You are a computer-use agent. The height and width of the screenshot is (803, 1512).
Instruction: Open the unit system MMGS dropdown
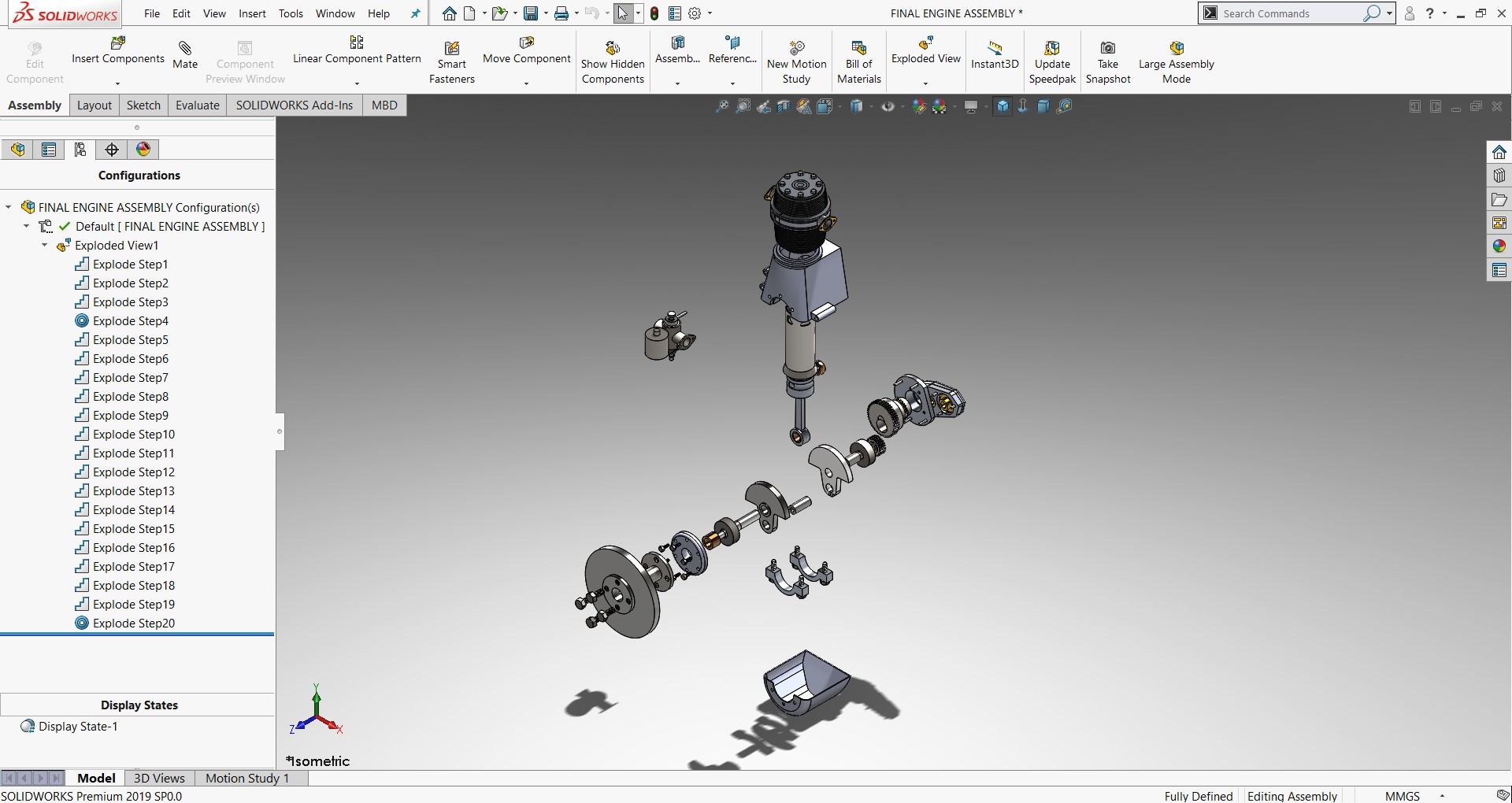[1442, 796]
